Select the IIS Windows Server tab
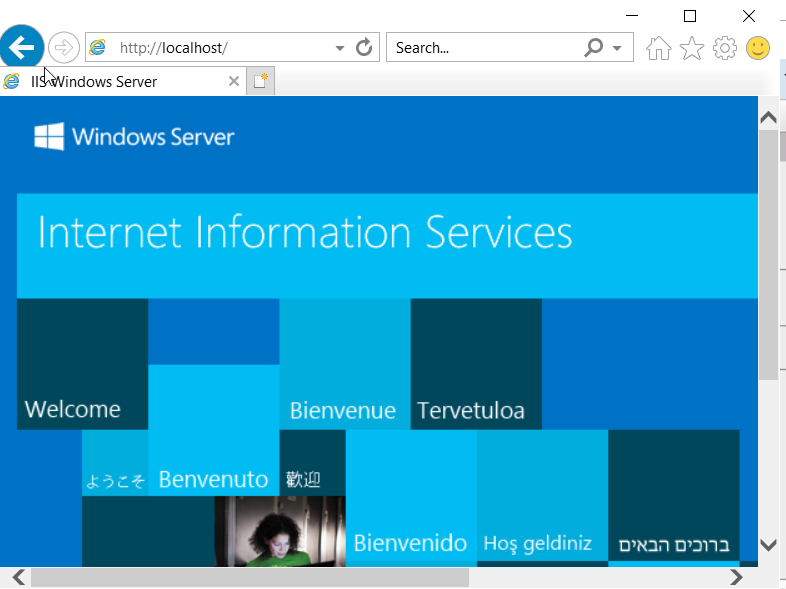This screenshot has width=786, height=589. point(110,82)
